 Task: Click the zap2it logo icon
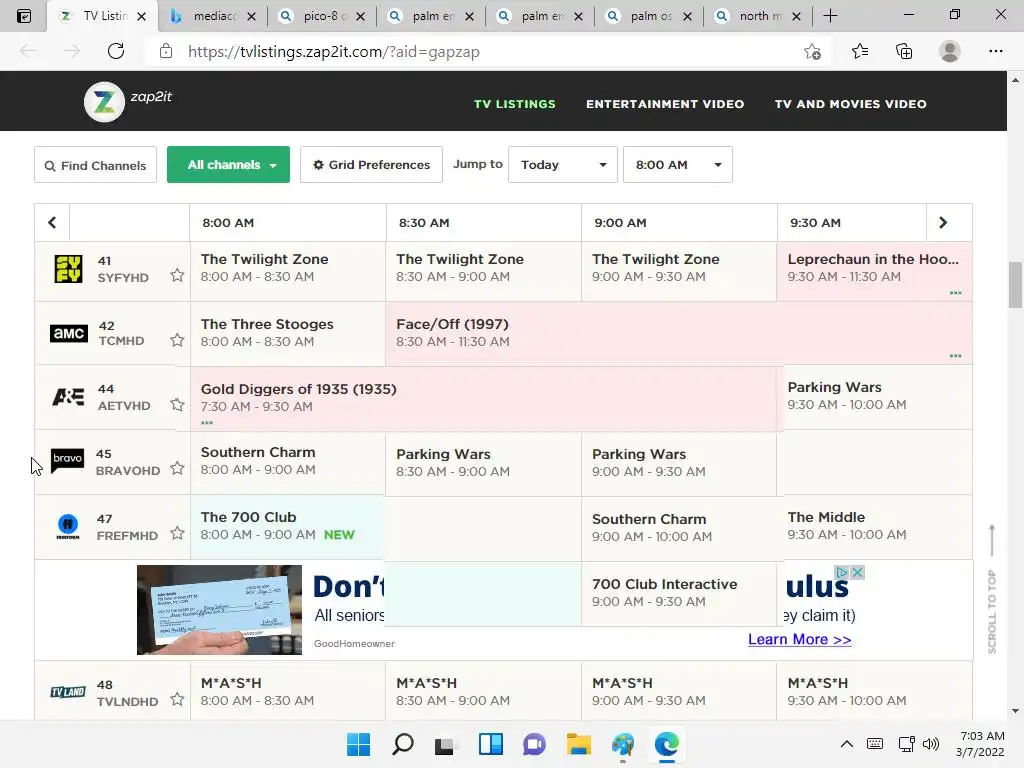click(104, 102)
